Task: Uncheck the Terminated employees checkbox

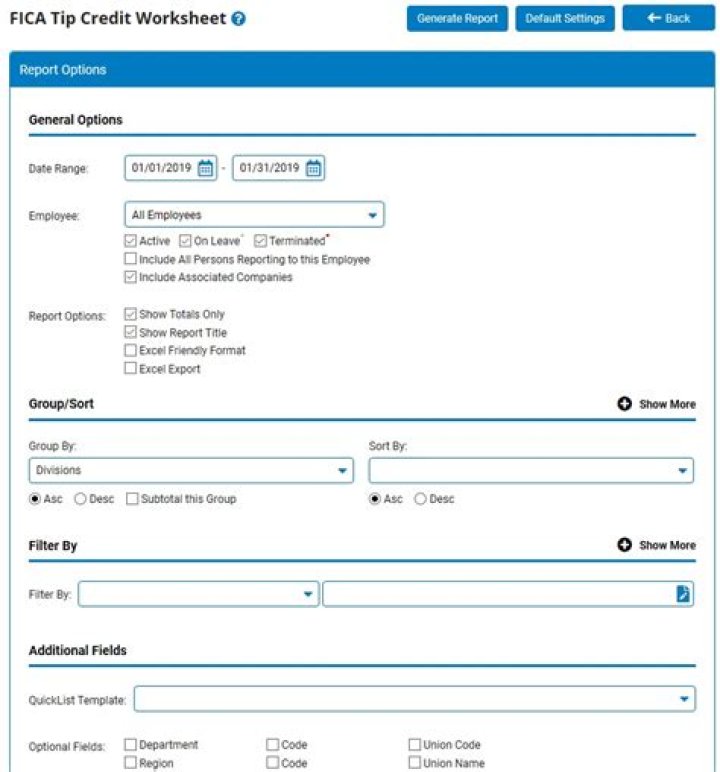Action: coord(261,241)
